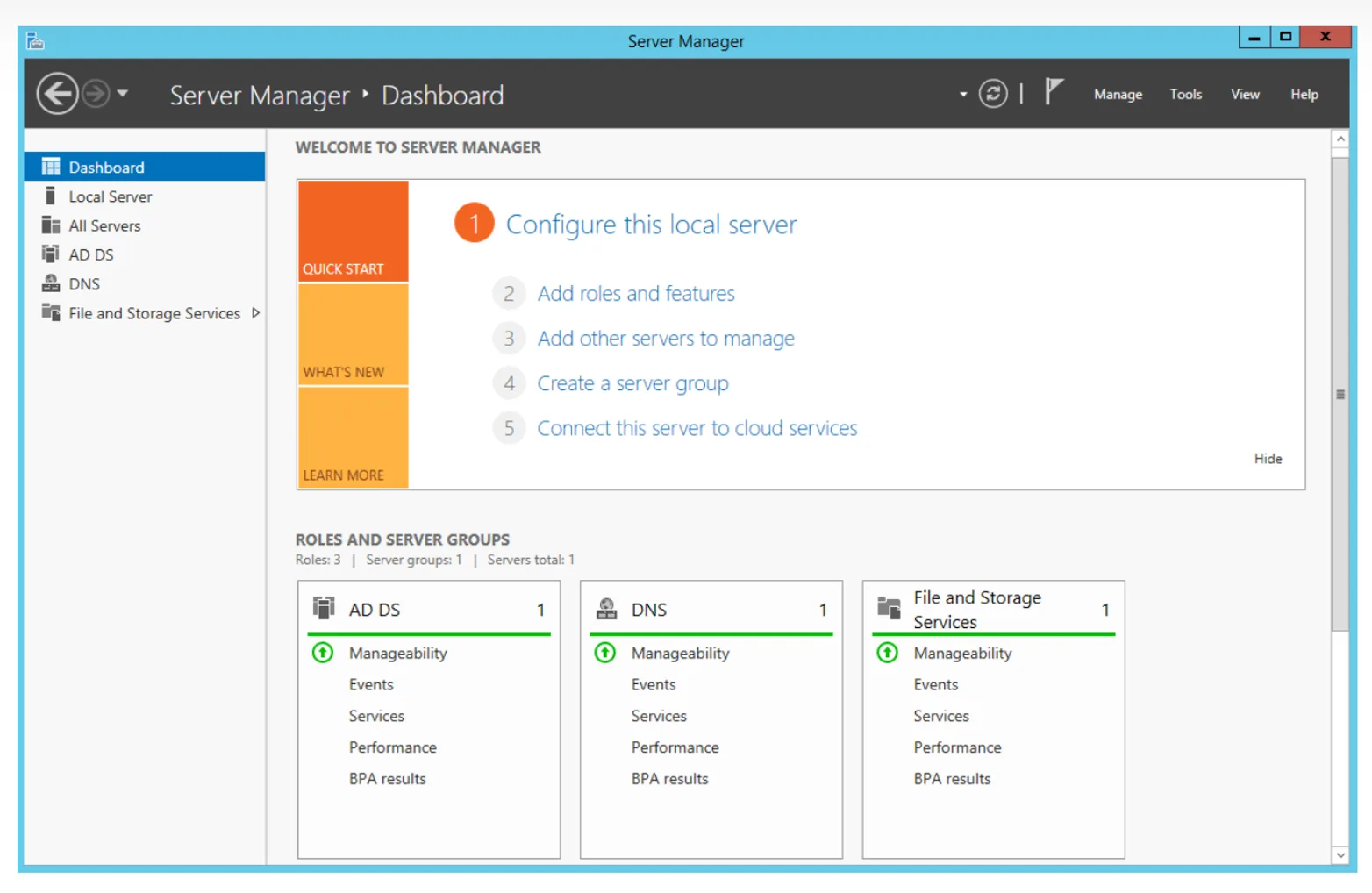1372x893 pixels.
Task: Open DNS tile Services
Action: [659, 717]
